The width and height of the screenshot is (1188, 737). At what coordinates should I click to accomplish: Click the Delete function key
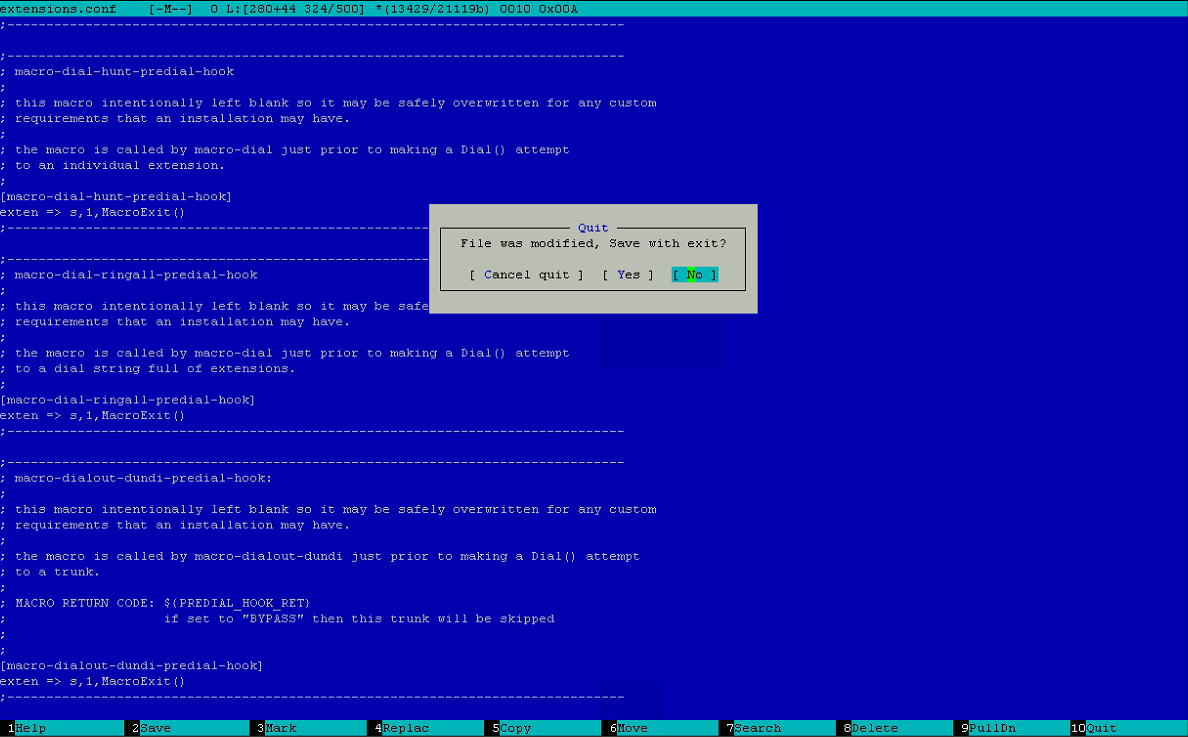[x=874, y=728]
